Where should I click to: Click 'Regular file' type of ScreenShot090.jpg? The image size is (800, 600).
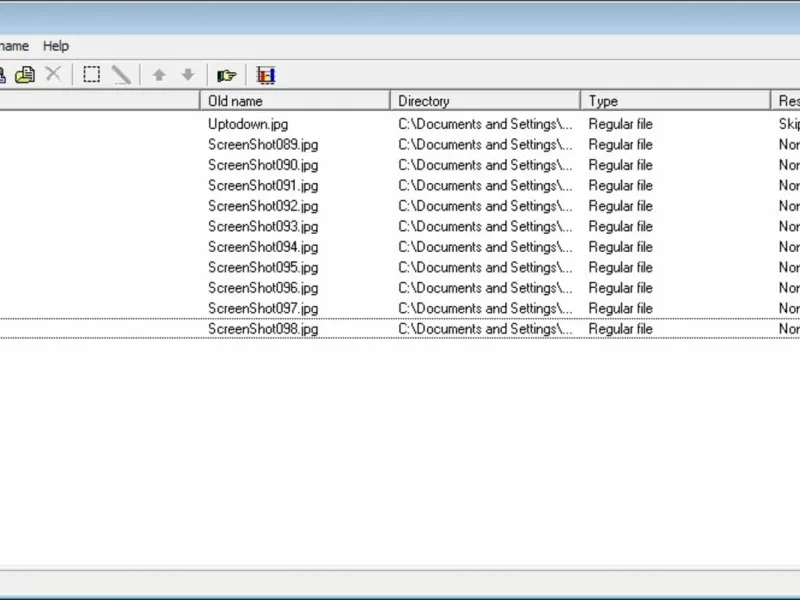tap(620, 165)
